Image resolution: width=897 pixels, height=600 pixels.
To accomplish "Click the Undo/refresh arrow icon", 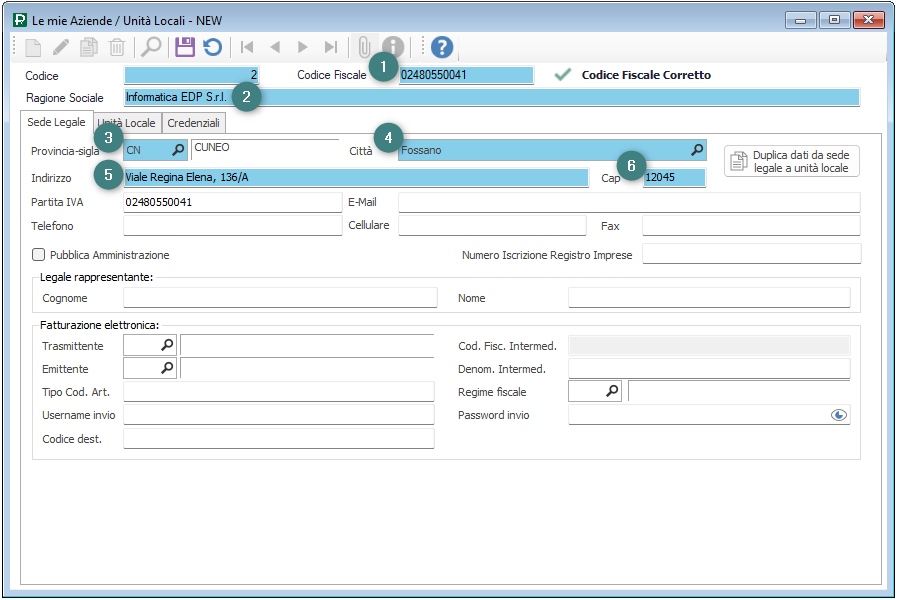I will tap(212, 47).
